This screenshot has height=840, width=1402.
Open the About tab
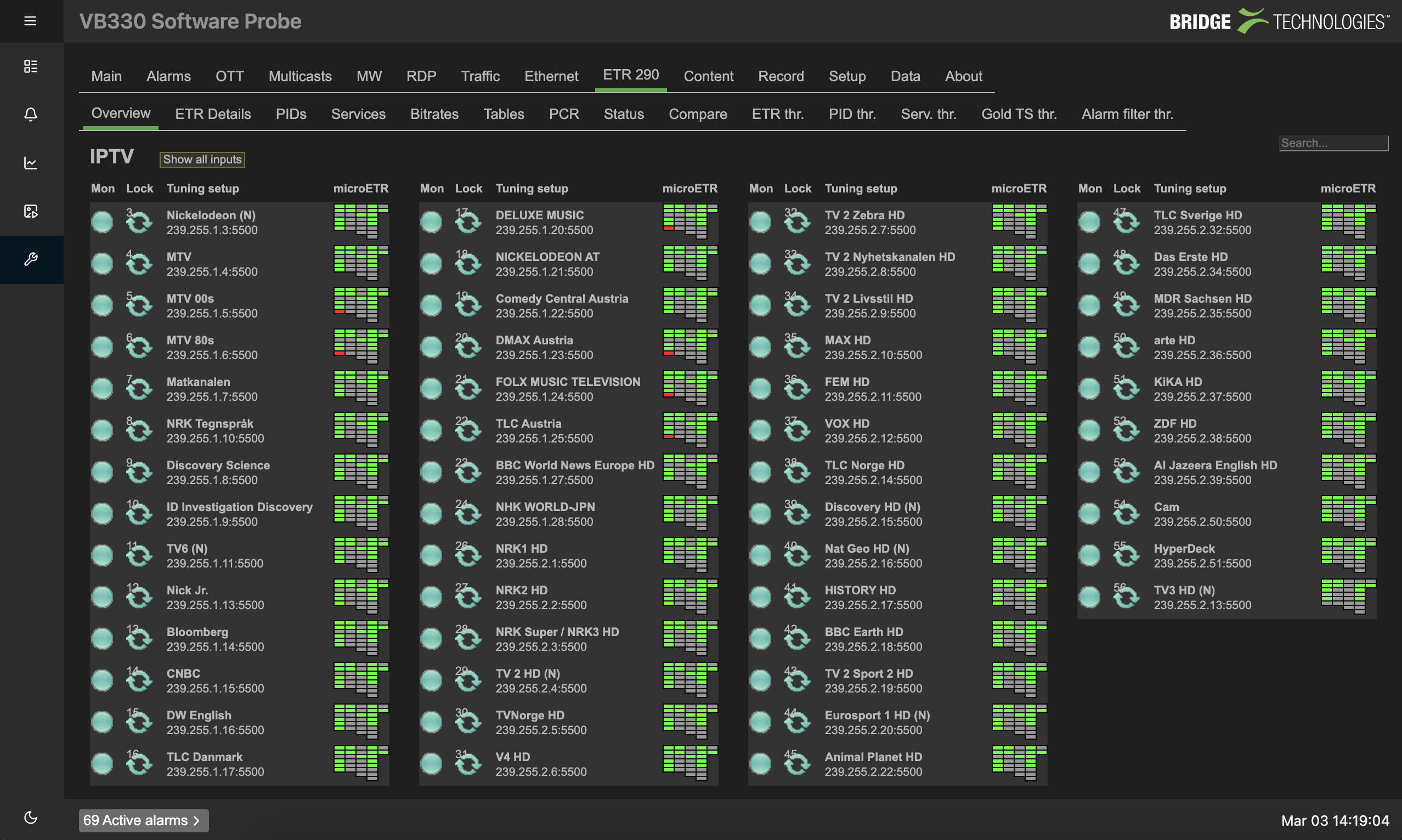964,76
